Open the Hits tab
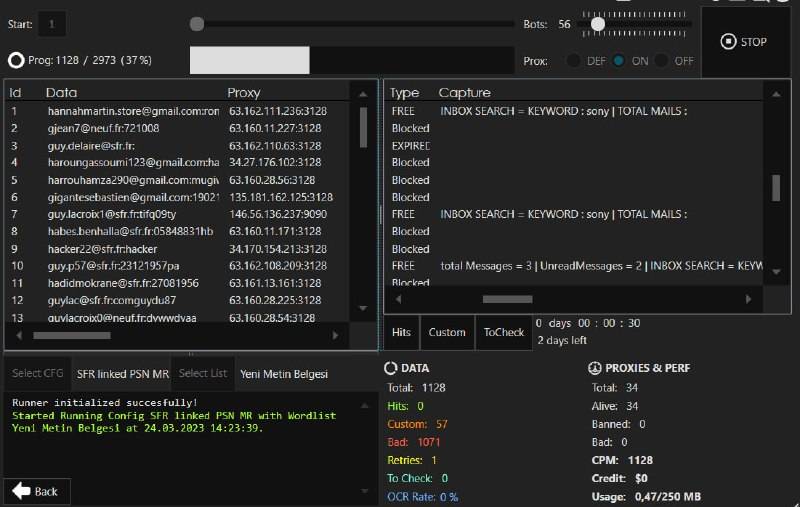800x507 pixels. (401, 333)
